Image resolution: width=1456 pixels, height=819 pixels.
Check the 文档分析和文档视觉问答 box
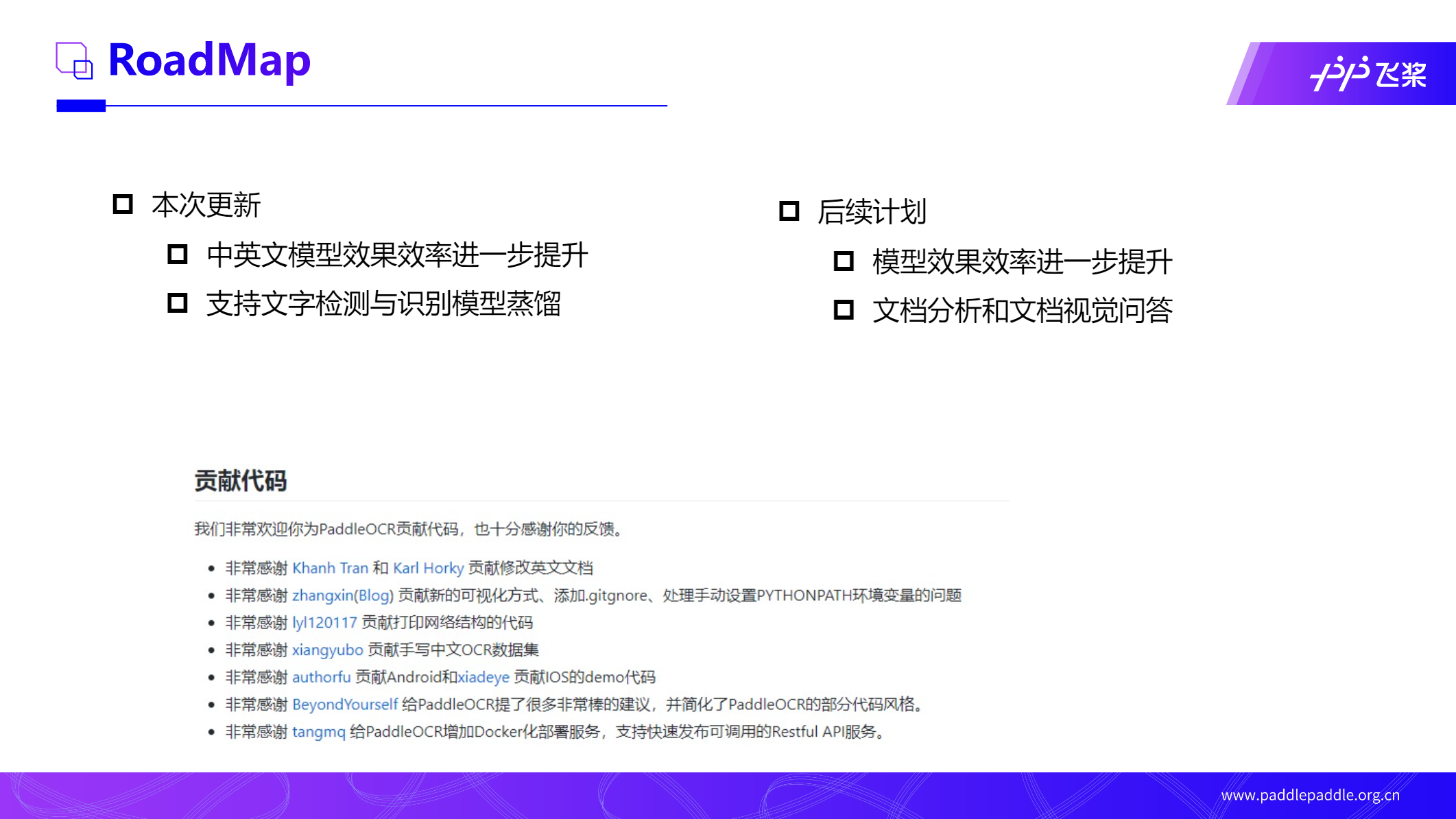pos(842,310)
